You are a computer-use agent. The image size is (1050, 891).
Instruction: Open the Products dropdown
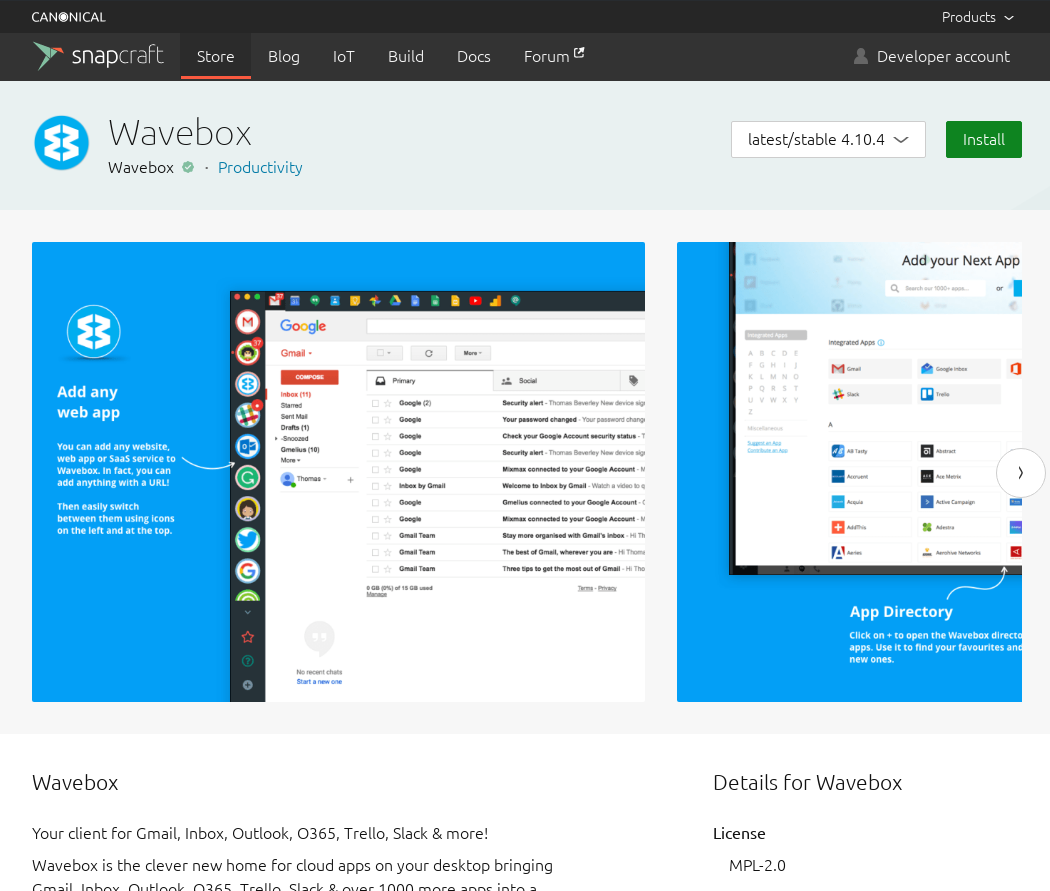tap(977, 16)
